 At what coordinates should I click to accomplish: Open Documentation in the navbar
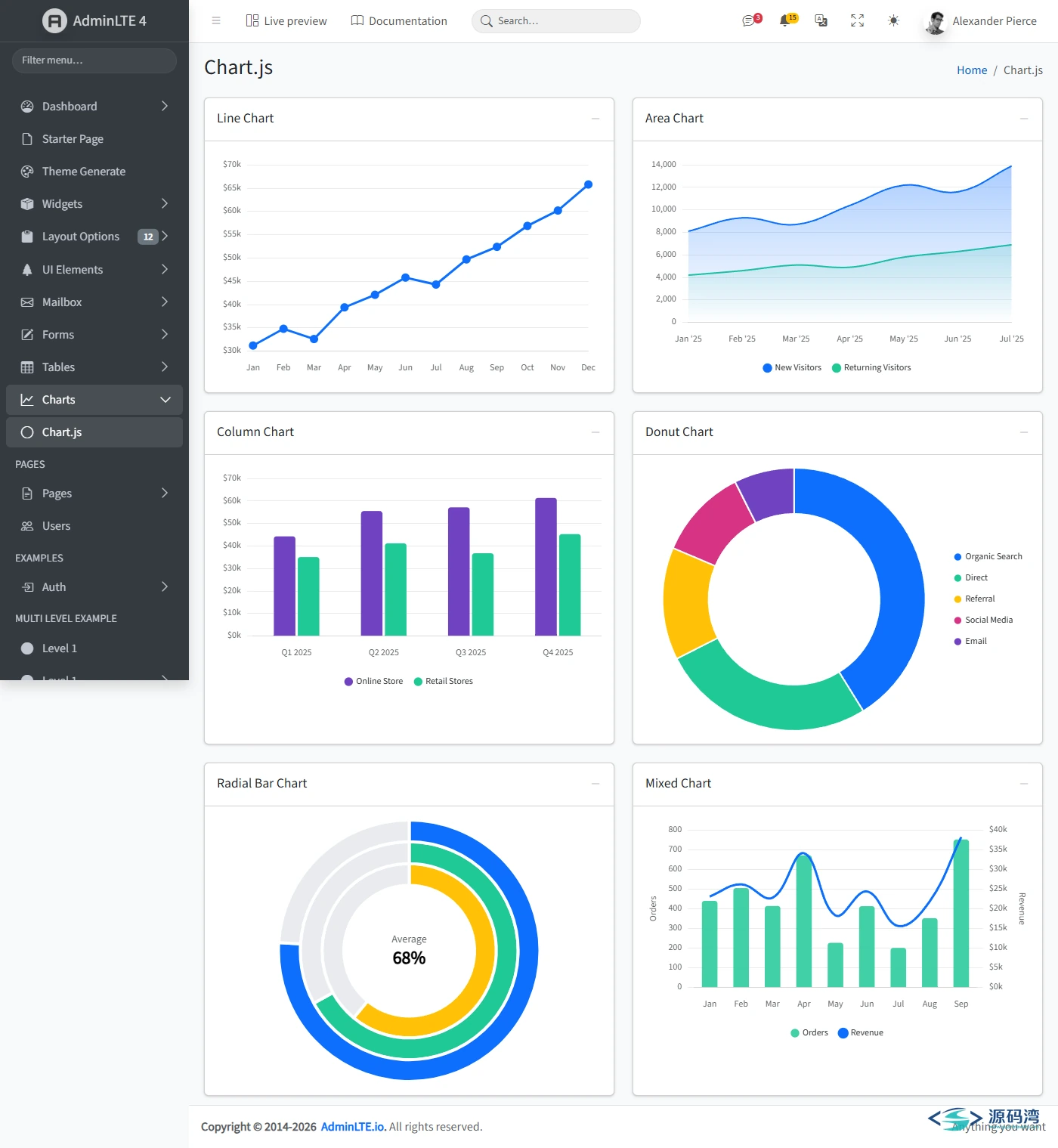pyautogui.click(x=399, y=21)
